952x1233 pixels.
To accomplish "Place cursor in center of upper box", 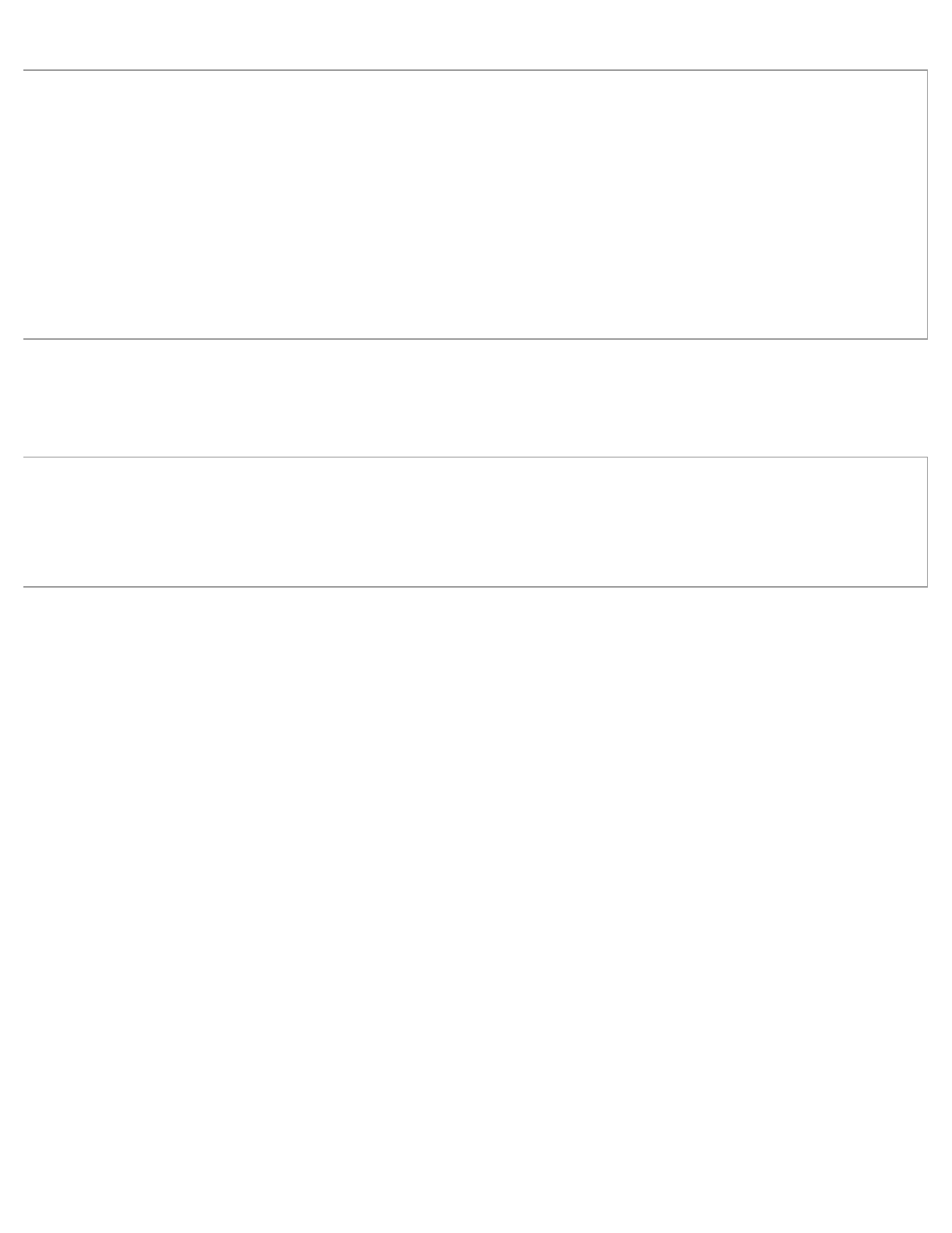I will click(x=475, y=204).
